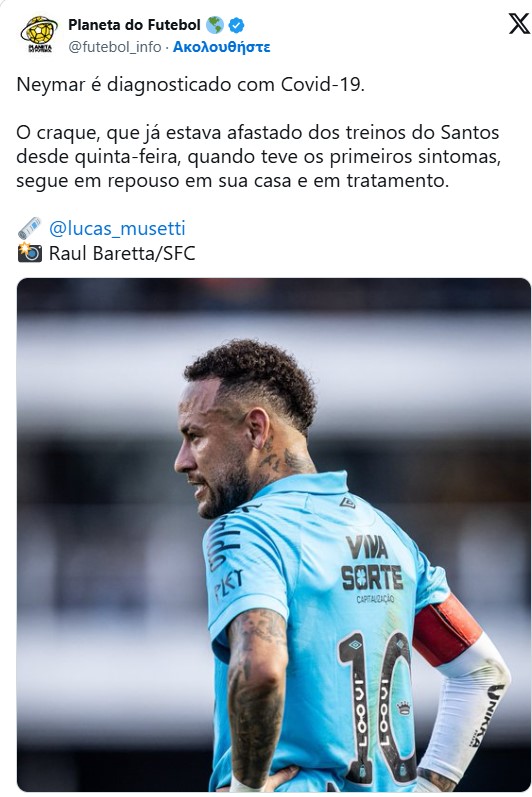Viewport: 532px width, 797px height.
Task: Click the newspaper emoji before lucas_musetti
Action: click(29, 228)
